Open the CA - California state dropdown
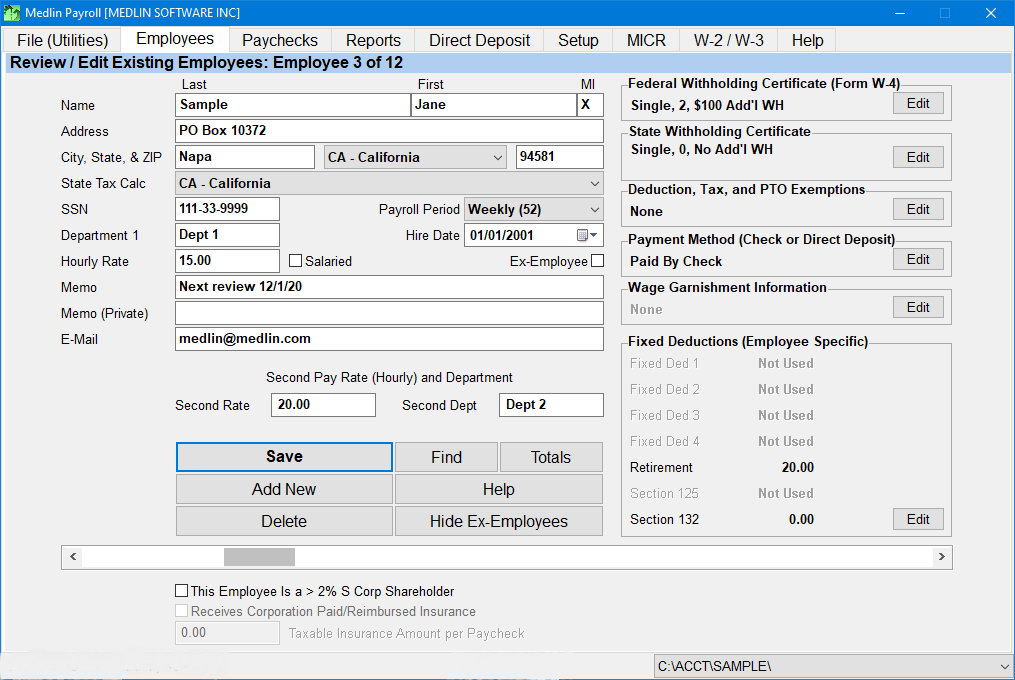This screenshot has width=1015, height=680. [499, 157]
